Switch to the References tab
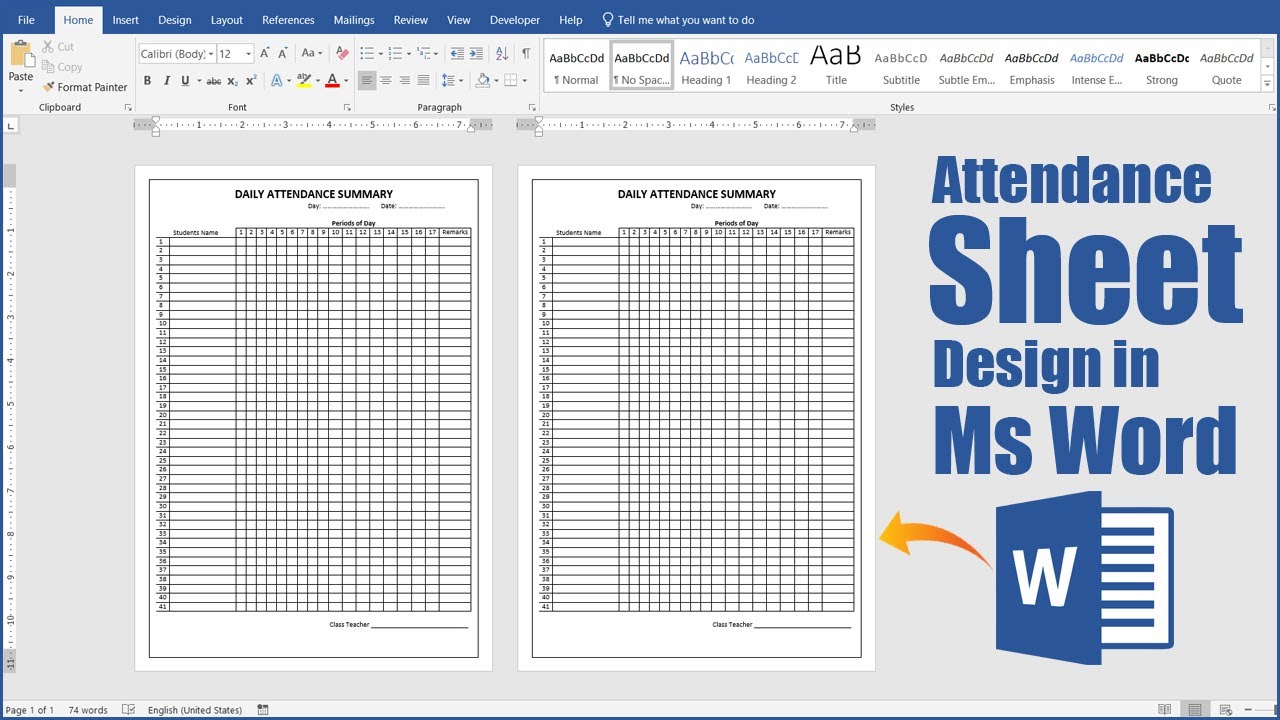1280x720 pixels. tap(288, 20)
